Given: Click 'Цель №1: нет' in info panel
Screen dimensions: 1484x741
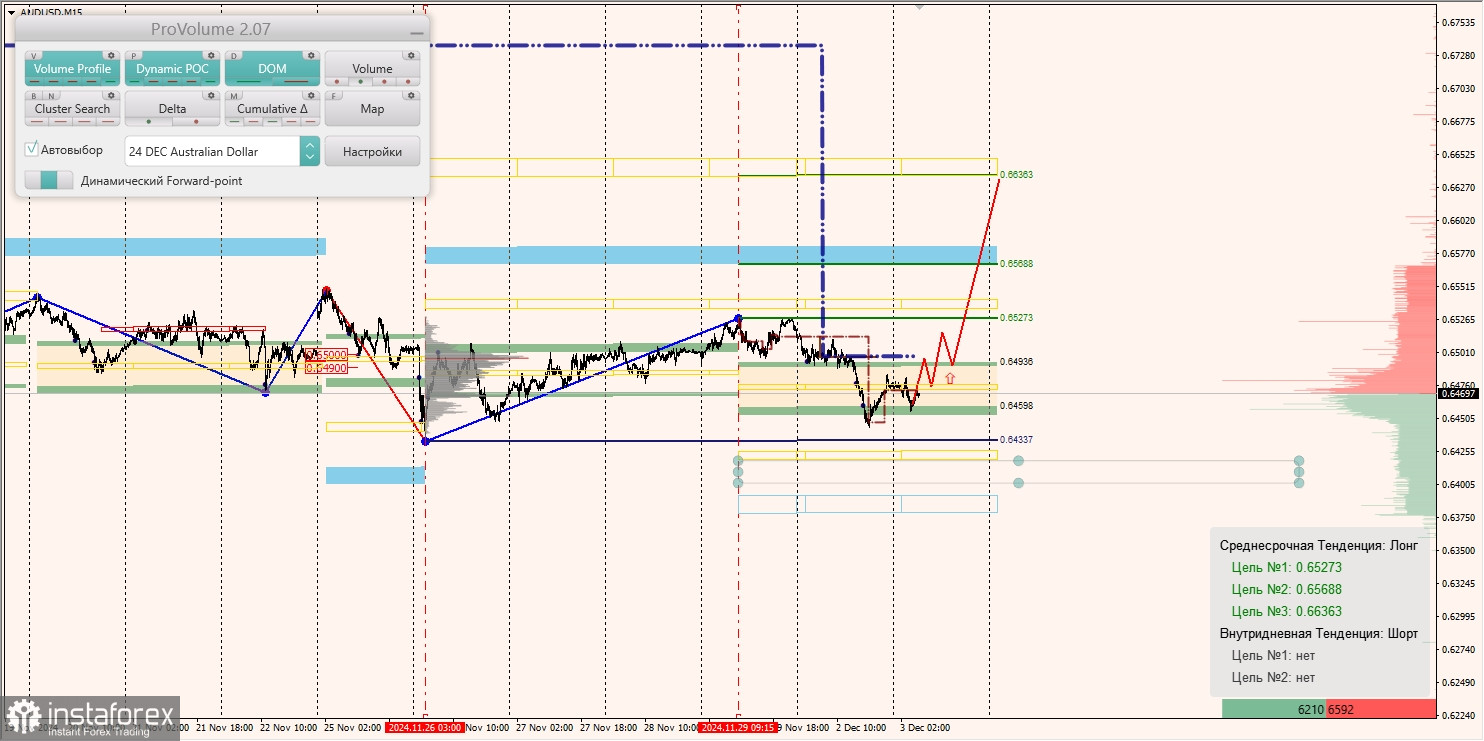Looking at the screenshot, I should pyautogui.click(x=1273, y=655).
